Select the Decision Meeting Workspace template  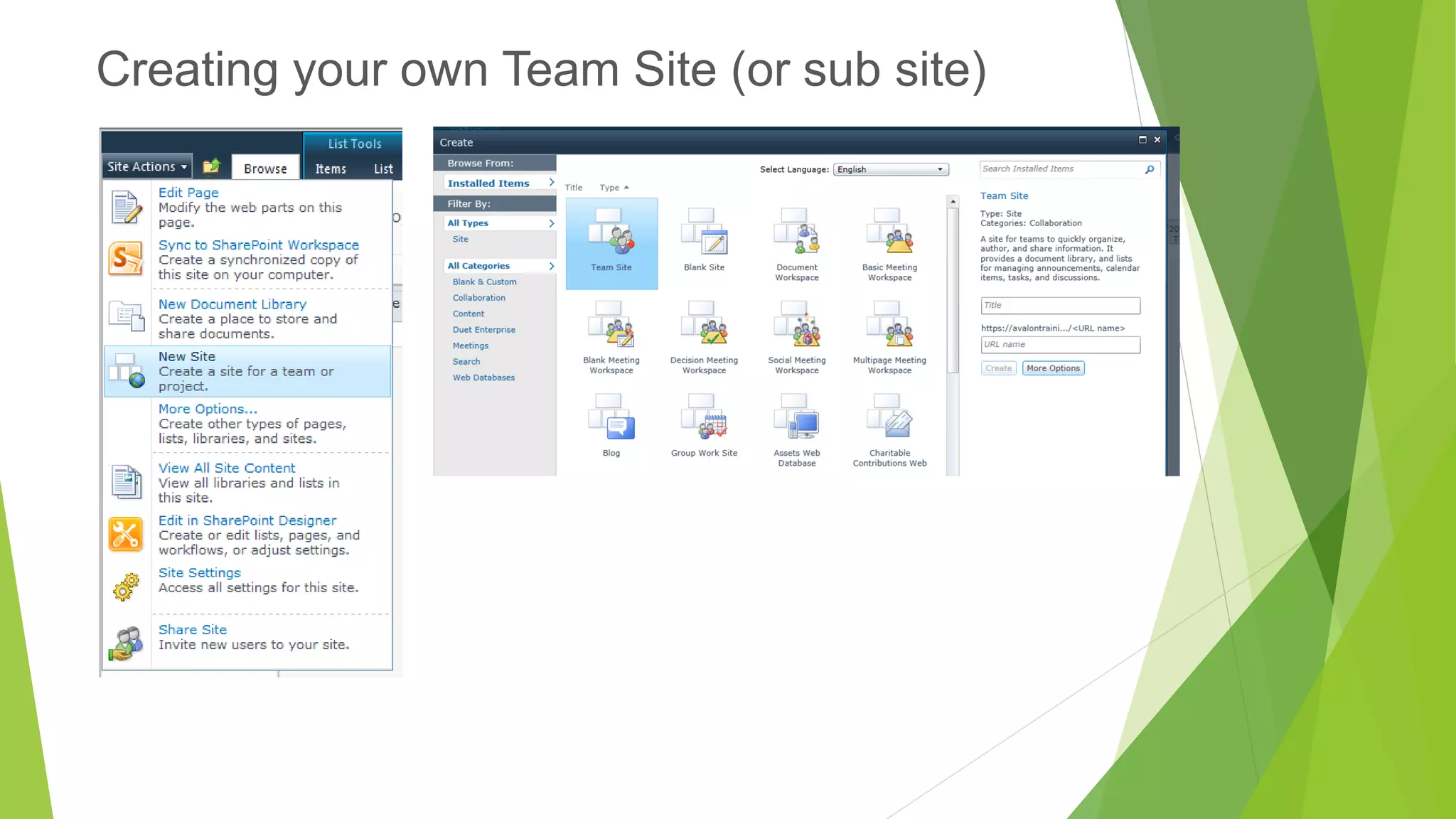click(x=704, y=336)
